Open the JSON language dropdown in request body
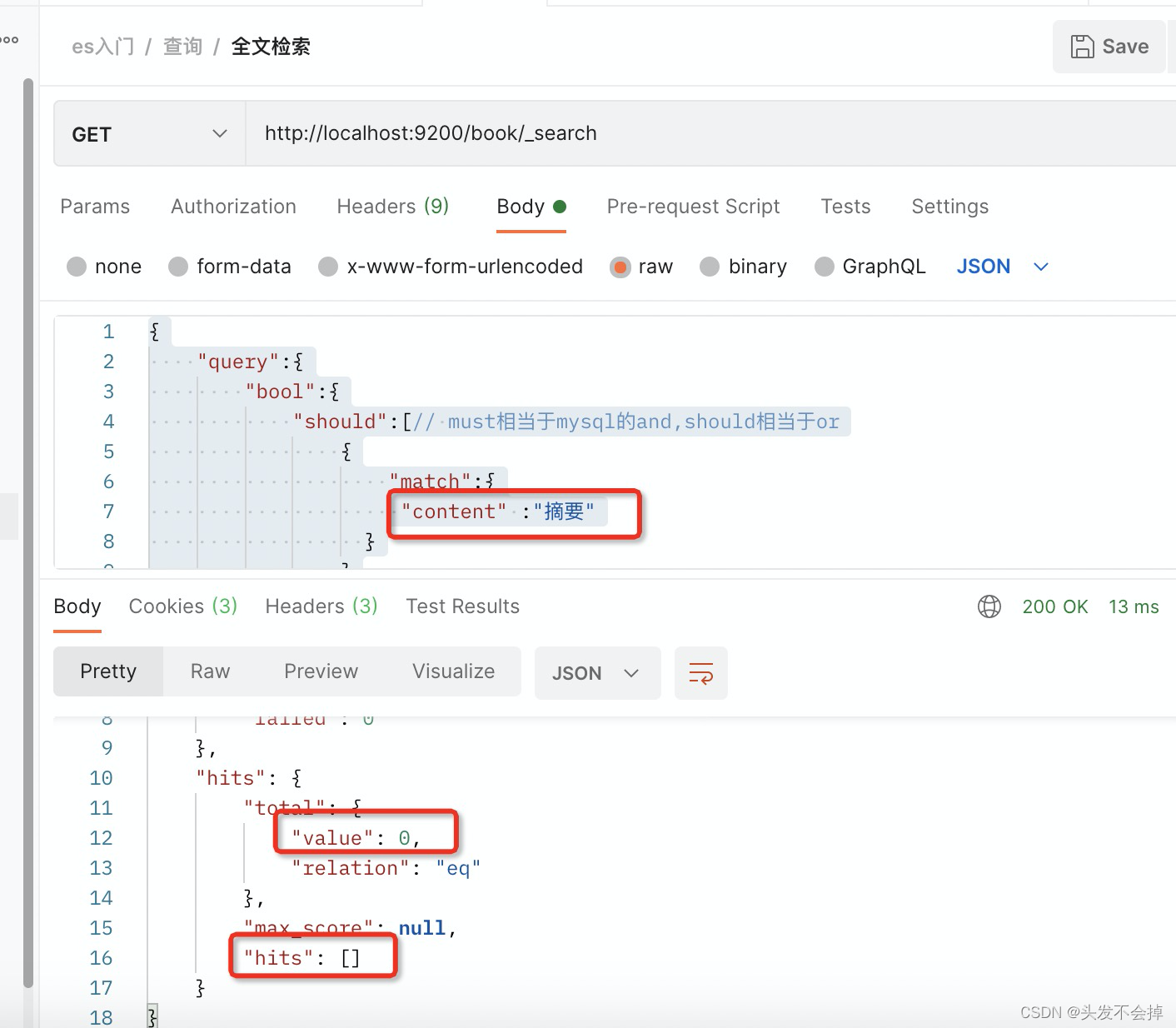Screen dimensions: 1176x1028 (1003, 266)
